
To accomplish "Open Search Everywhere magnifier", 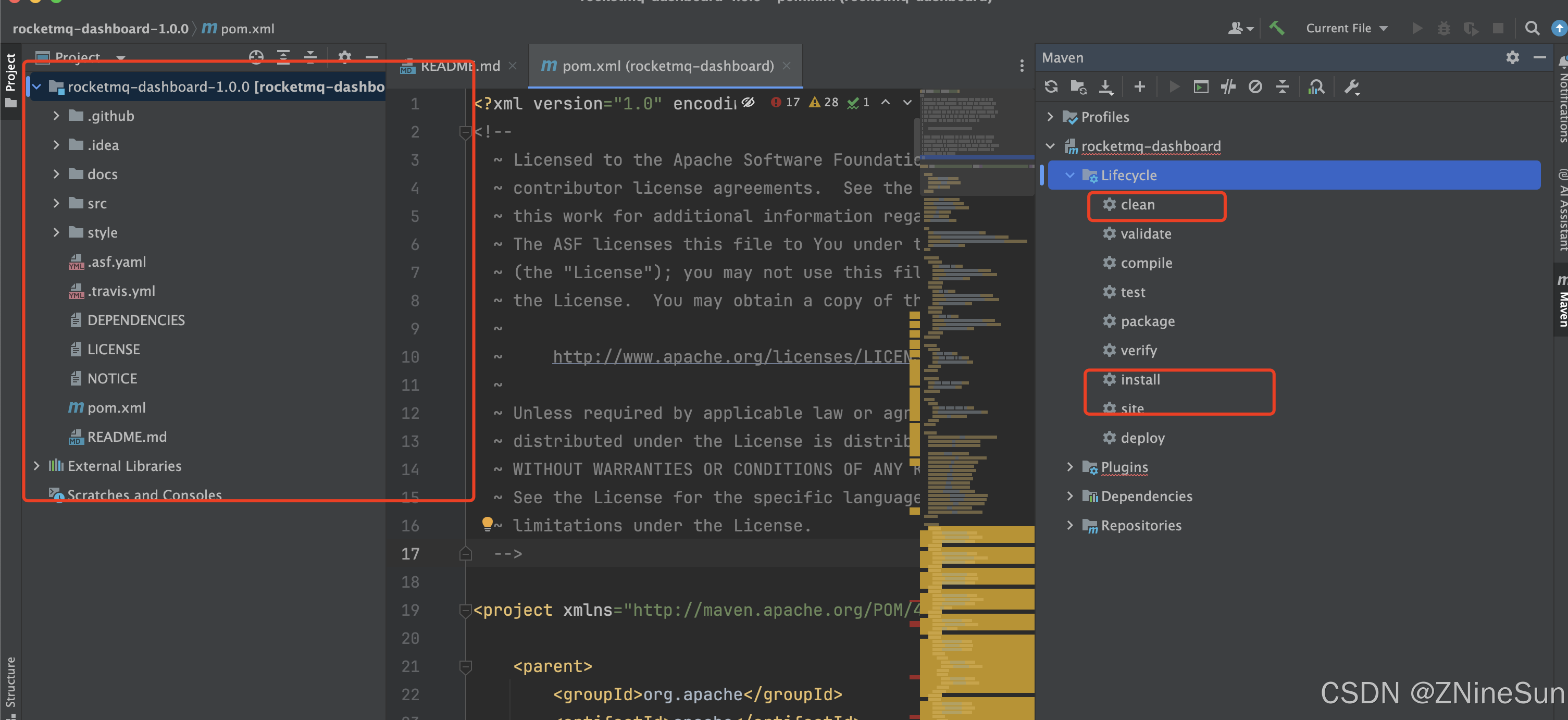I will click(1532, 28).
